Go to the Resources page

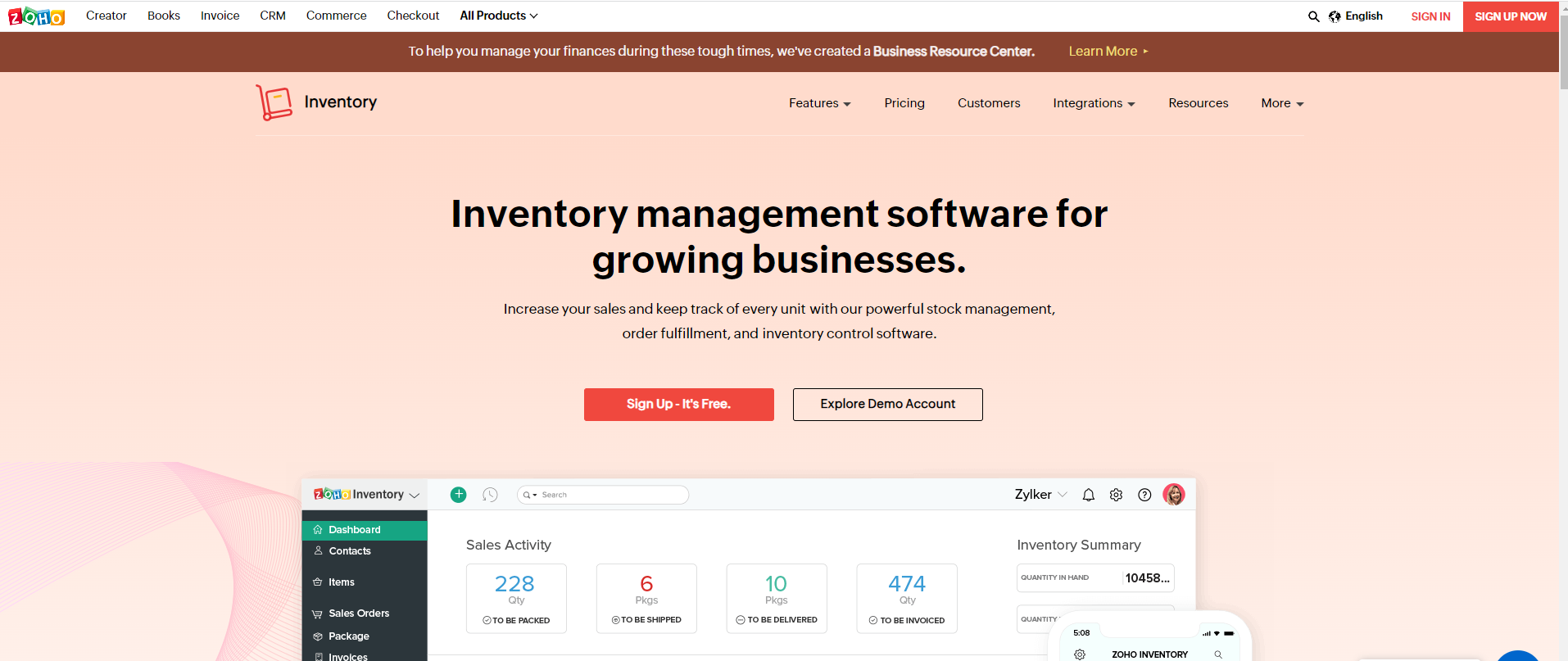(1199, 103)
